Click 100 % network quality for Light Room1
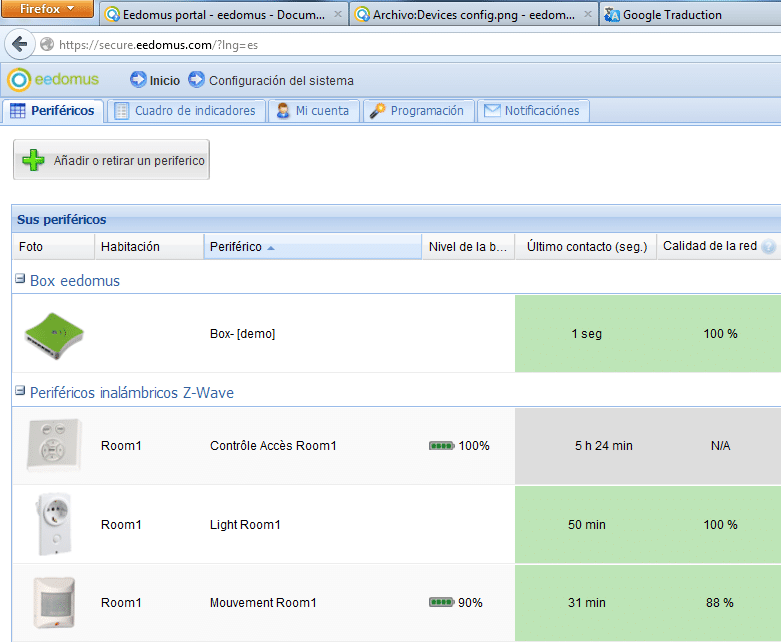 (x=720, y=524)
